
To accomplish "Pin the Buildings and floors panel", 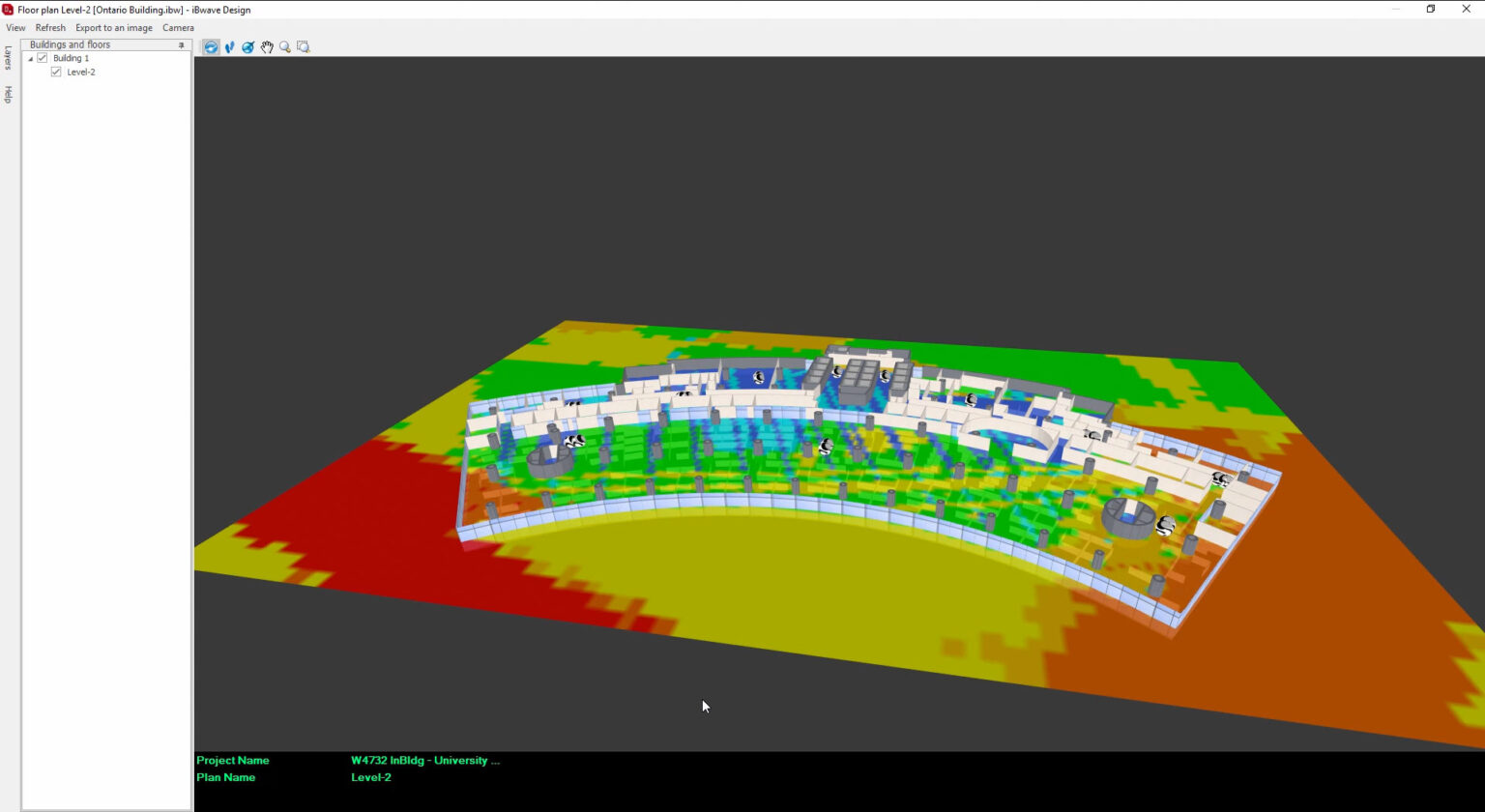I will click(181, 44).
